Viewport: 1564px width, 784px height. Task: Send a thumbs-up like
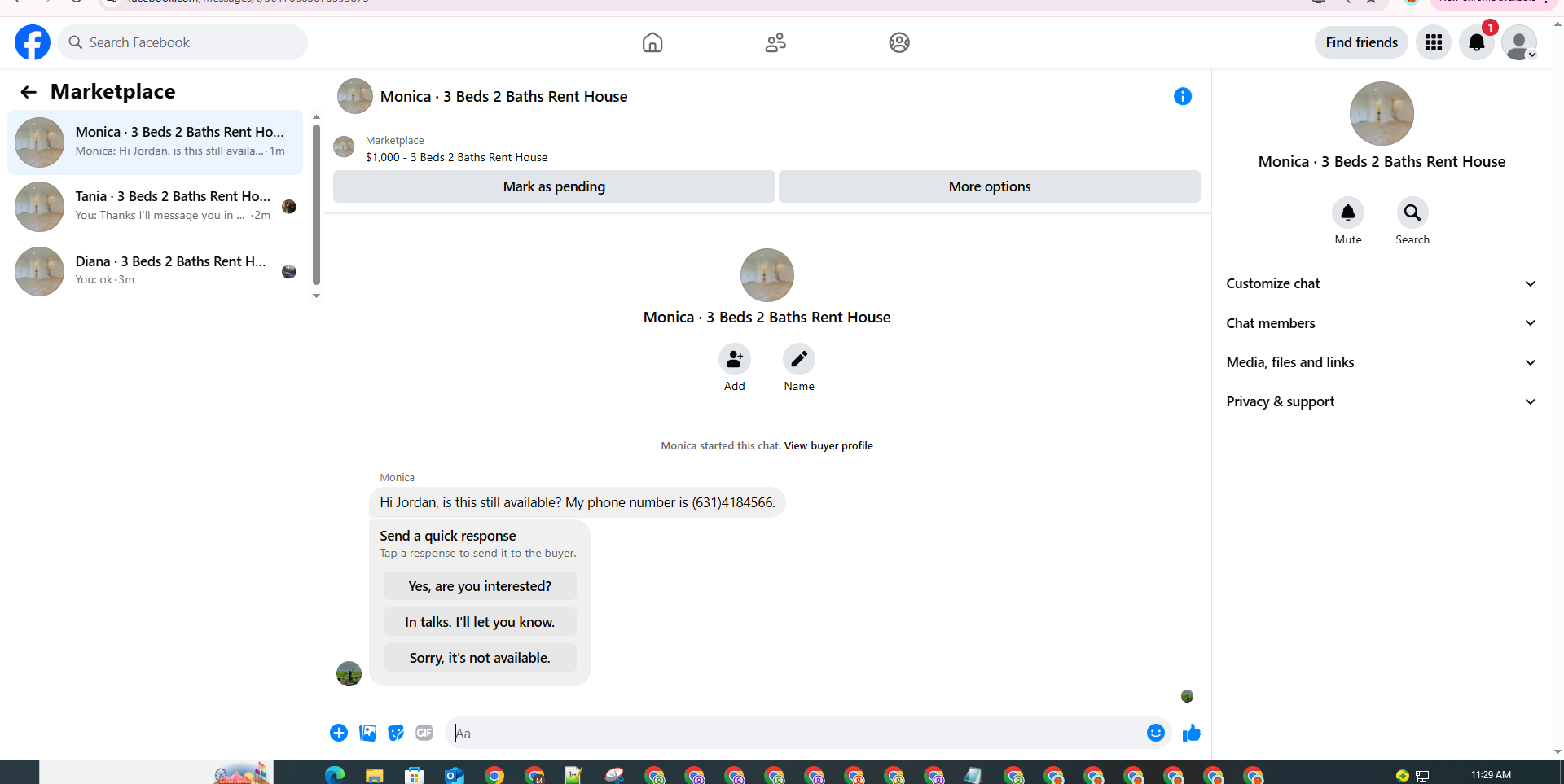tap(1192, 733)
